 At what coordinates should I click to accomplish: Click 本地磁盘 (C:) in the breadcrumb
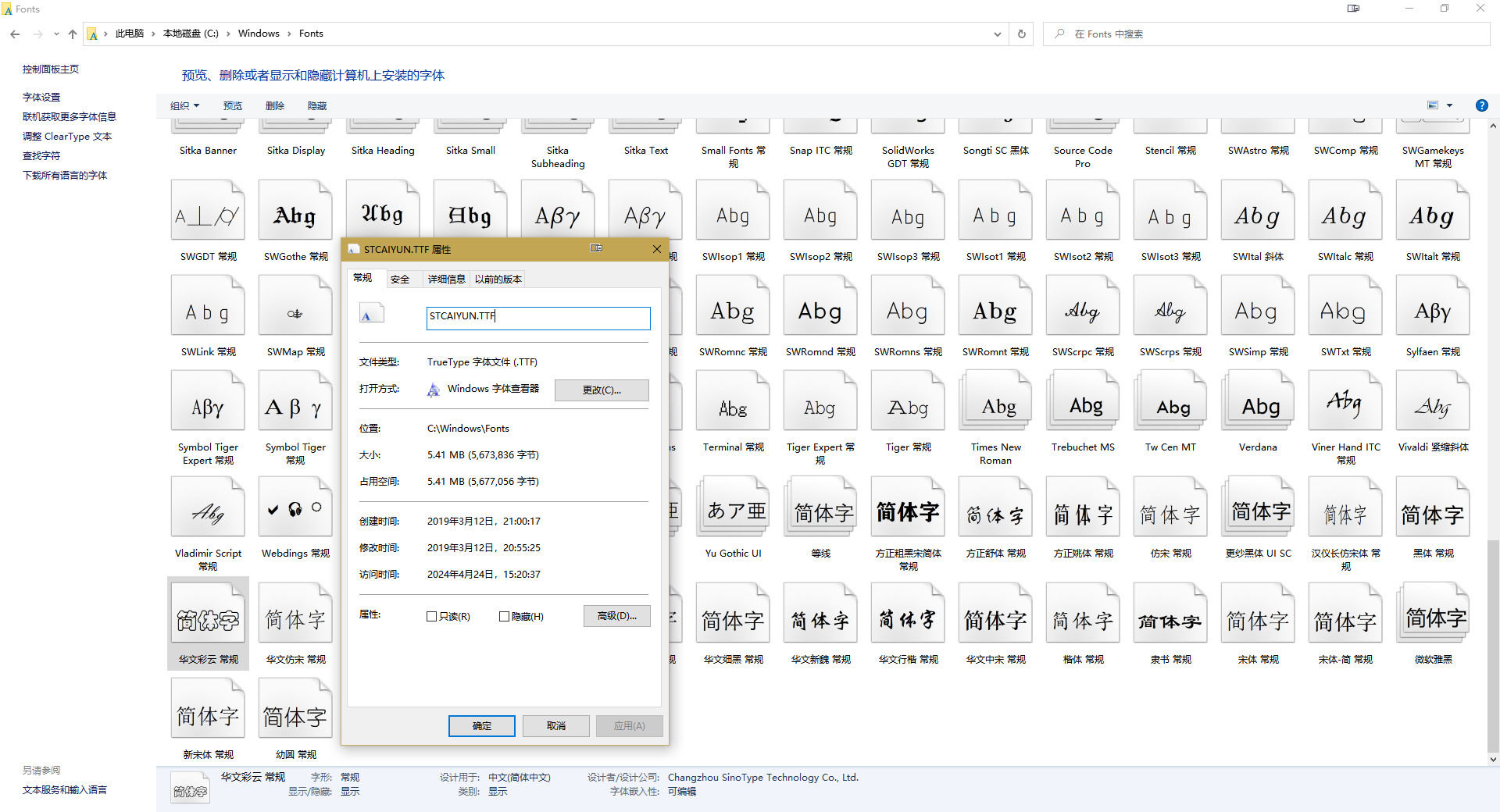pos(191,34)
